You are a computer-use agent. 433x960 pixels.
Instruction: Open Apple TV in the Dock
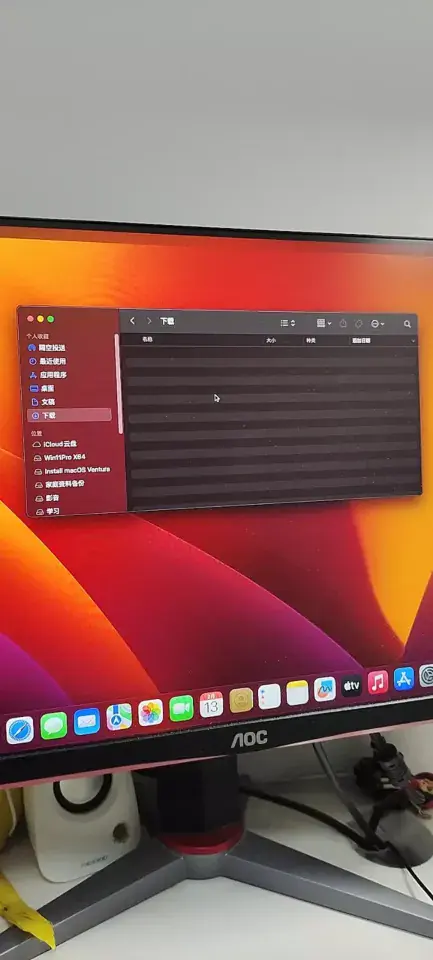(352, 685)
